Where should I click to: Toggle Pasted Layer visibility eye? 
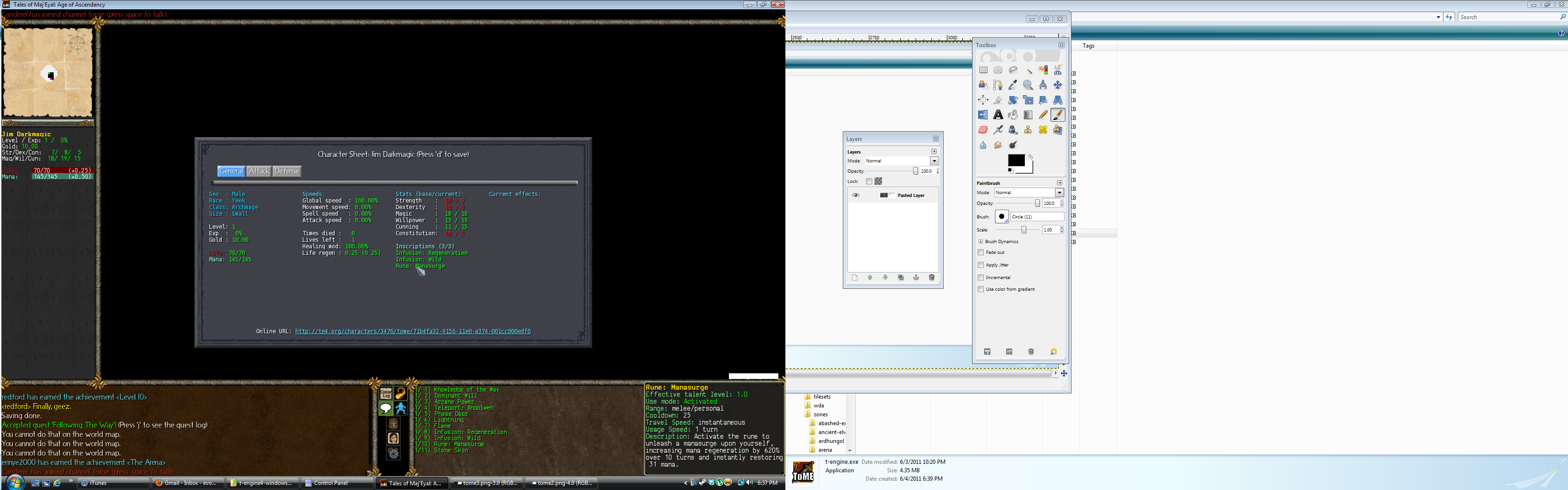(856, 195)
